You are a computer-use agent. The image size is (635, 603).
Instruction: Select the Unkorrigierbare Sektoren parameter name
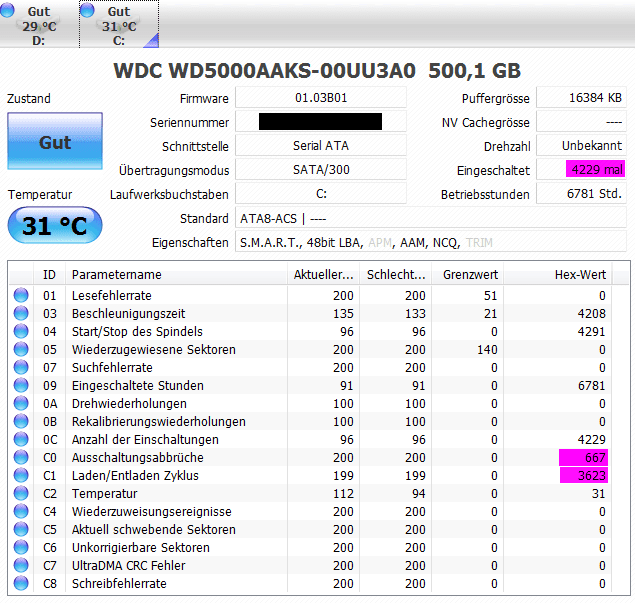(x=141, y=548)
